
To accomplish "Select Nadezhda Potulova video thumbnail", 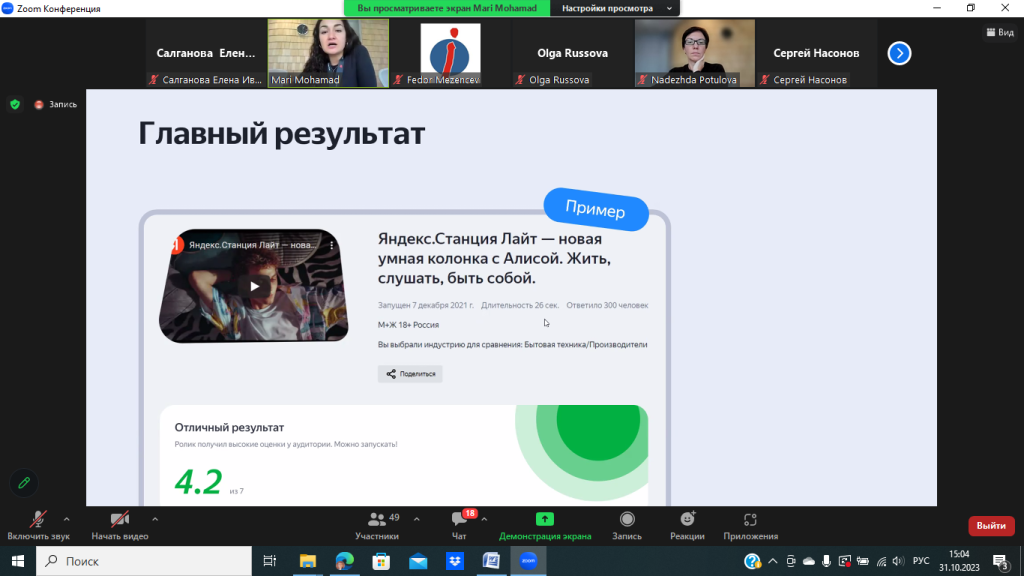I will [x=695, y=53].
